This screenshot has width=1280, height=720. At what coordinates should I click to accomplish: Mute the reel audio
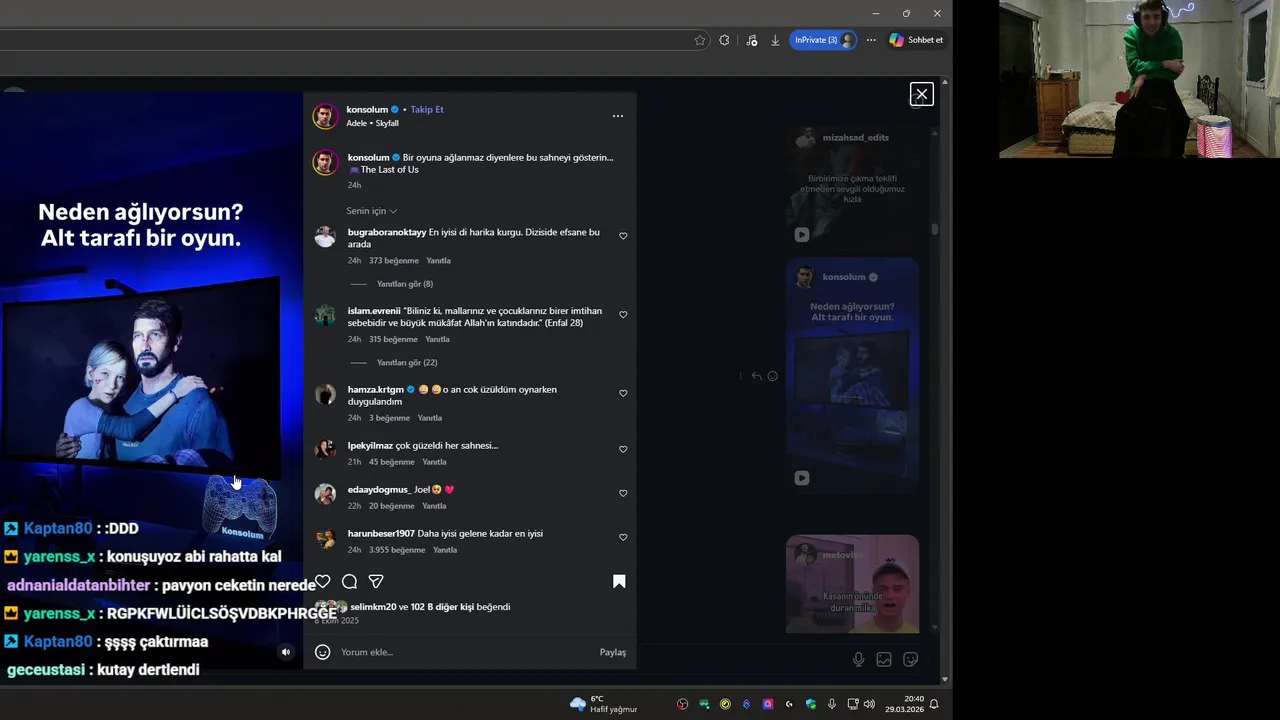coord(286,652)
